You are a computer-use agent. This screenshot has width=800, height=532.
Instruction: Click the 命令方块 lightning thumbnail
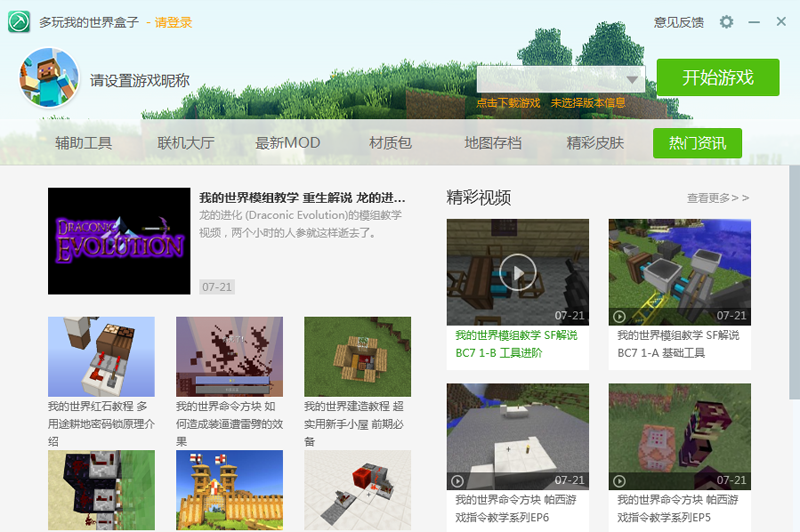229,357
